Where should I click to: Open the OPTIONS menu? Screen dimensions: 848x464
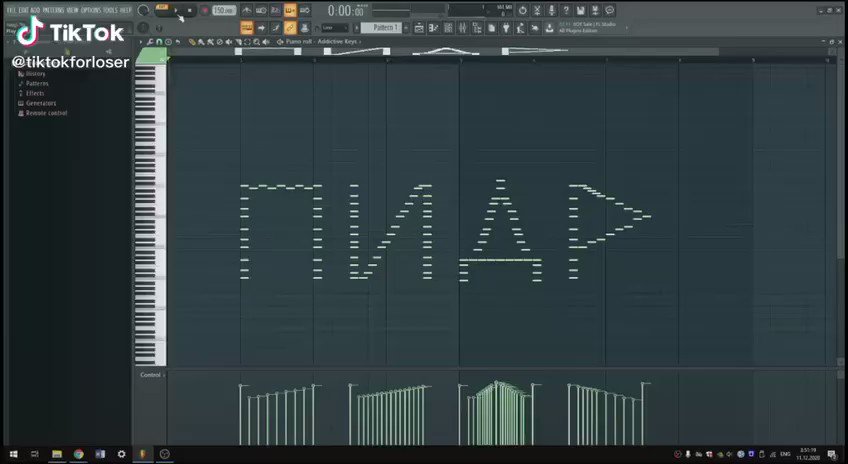click(x=91, y=10)
